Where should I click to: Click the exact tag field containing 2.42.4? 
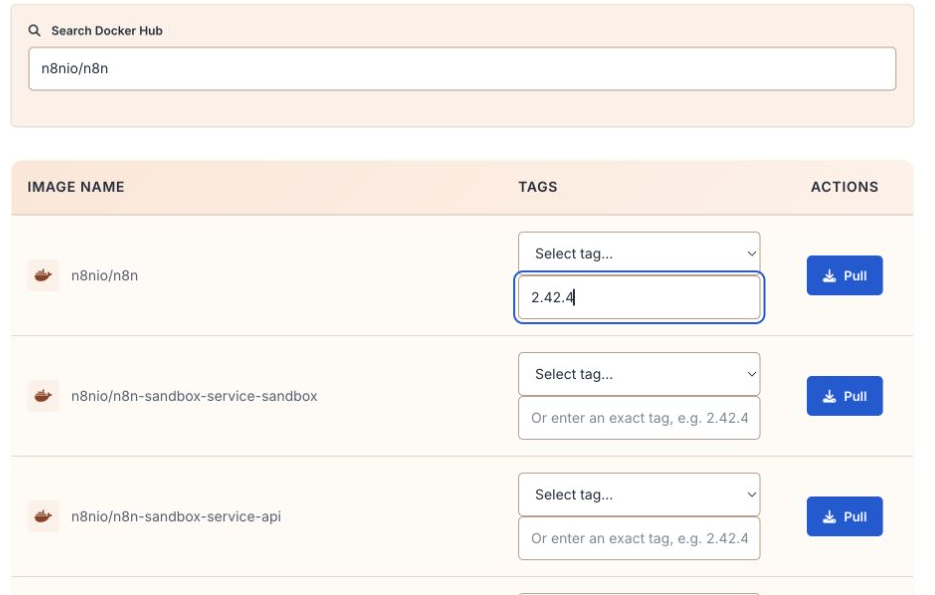pyautogui.click(x=639, y=298)
